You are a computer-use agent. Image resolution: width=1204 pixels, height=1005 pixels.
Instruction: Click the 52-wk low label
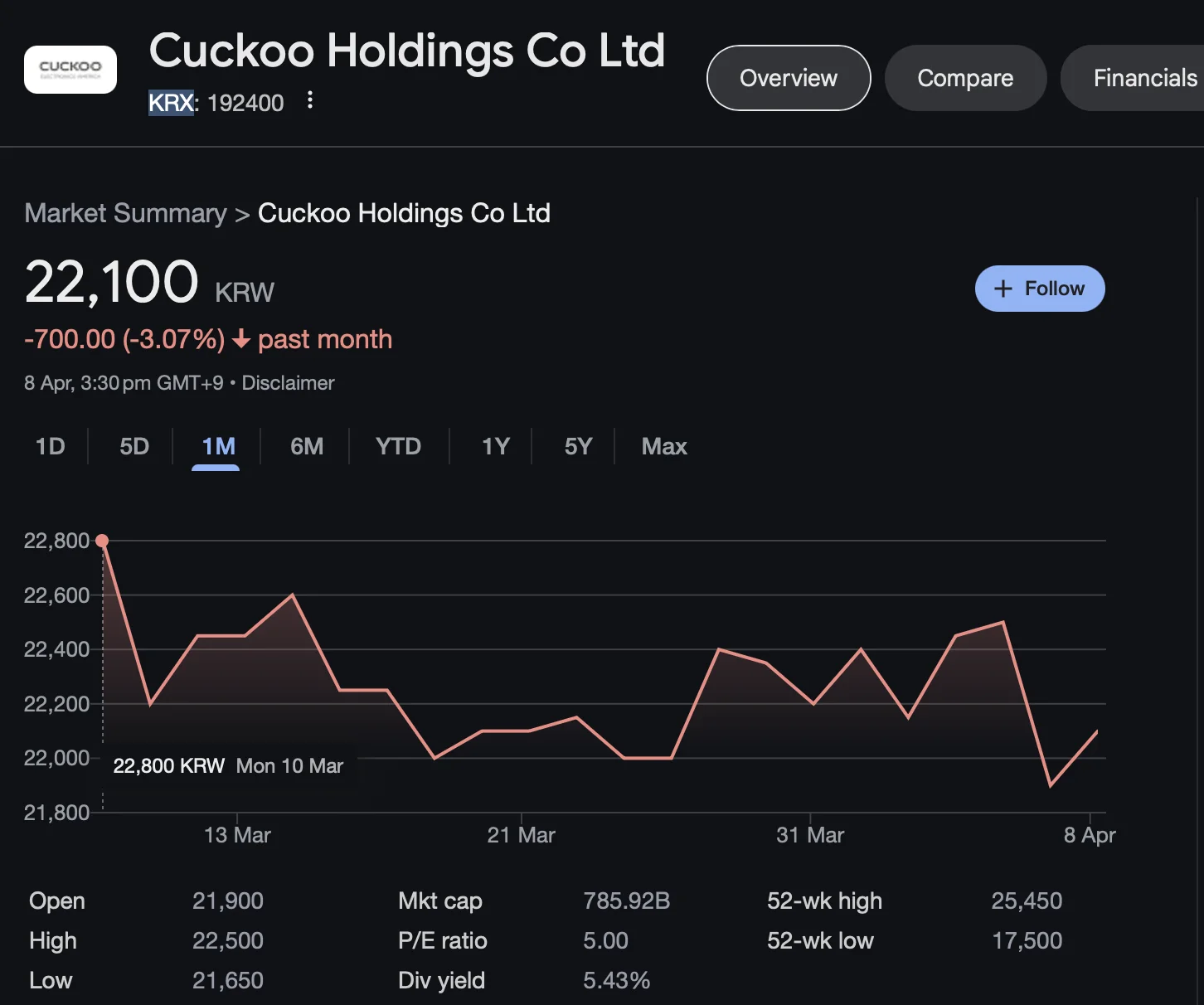(820, 941)
